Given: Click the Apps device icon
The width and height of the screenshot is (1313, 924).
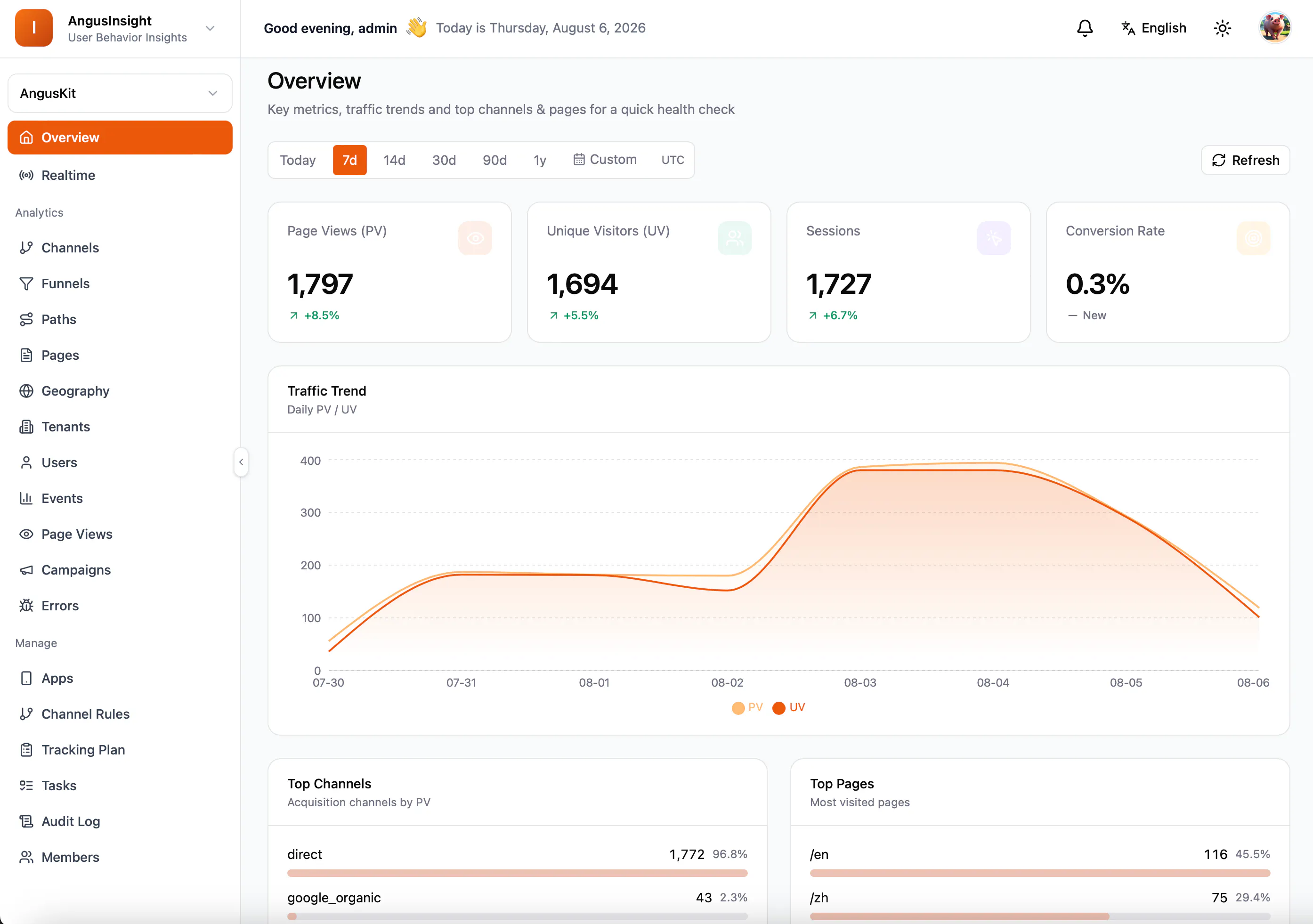Looking at the screenshot, I should [26, 678].
